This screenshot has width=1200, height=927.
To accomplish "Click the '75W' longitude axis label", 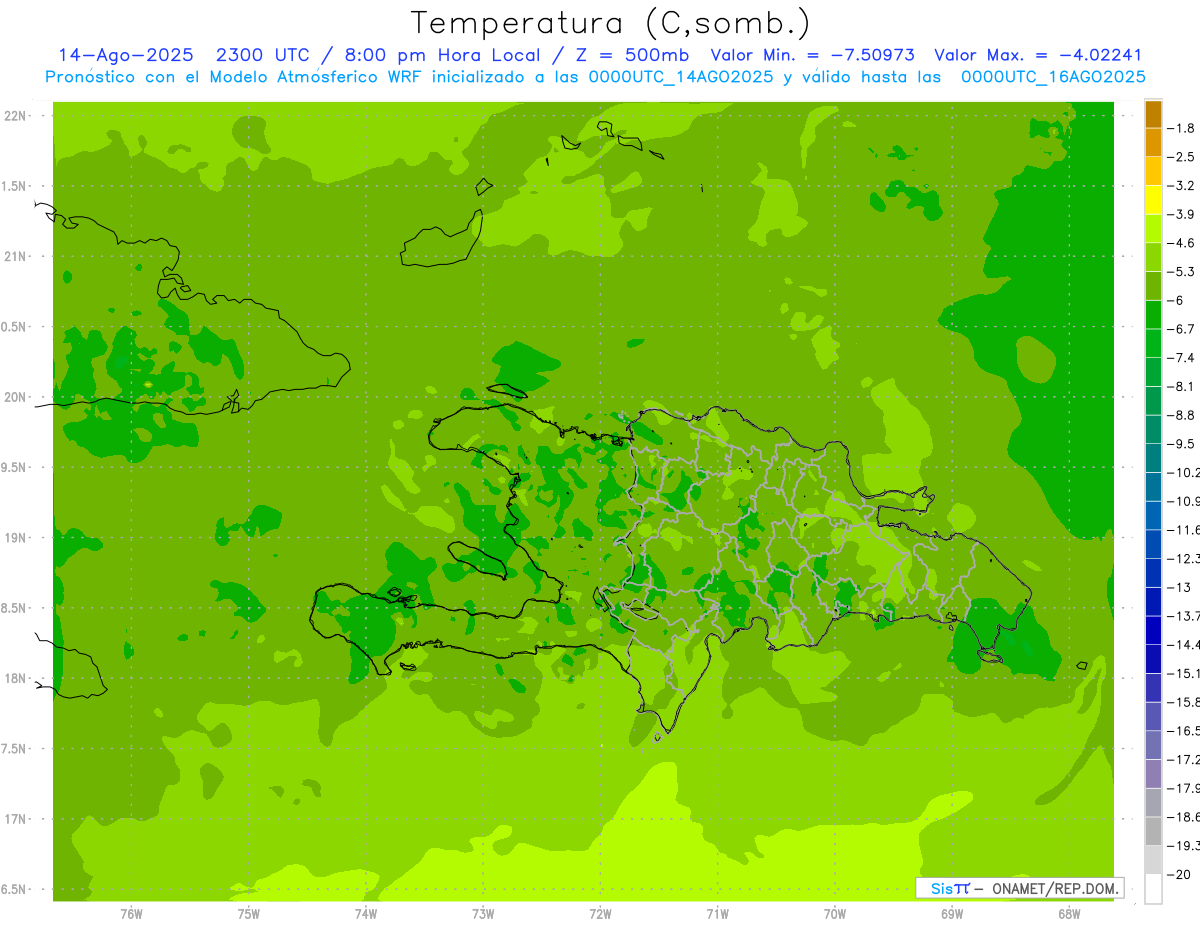I will 249,912.
